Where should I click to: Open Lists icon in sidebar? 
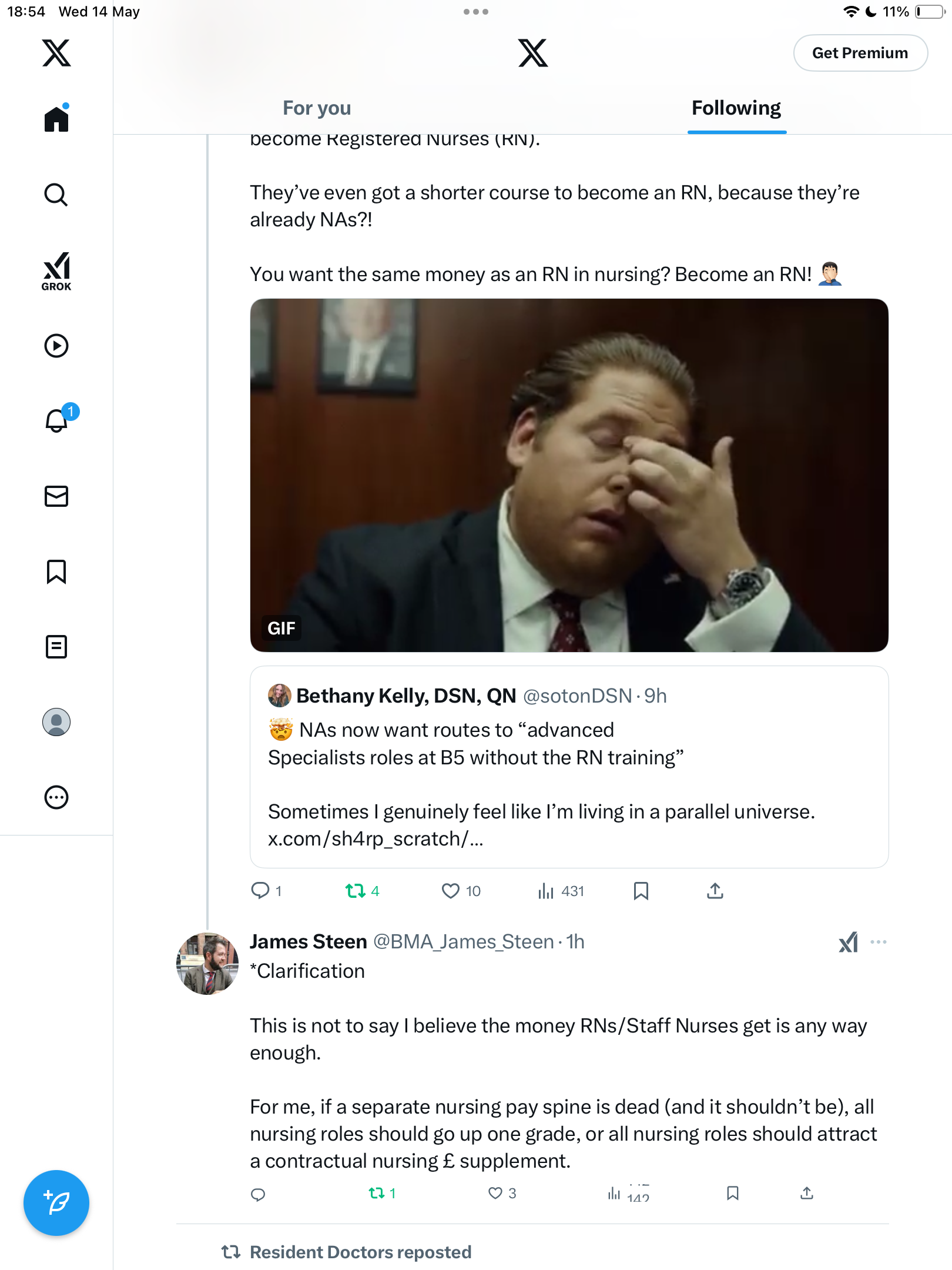pyautogui.click(x=56, y=647)
